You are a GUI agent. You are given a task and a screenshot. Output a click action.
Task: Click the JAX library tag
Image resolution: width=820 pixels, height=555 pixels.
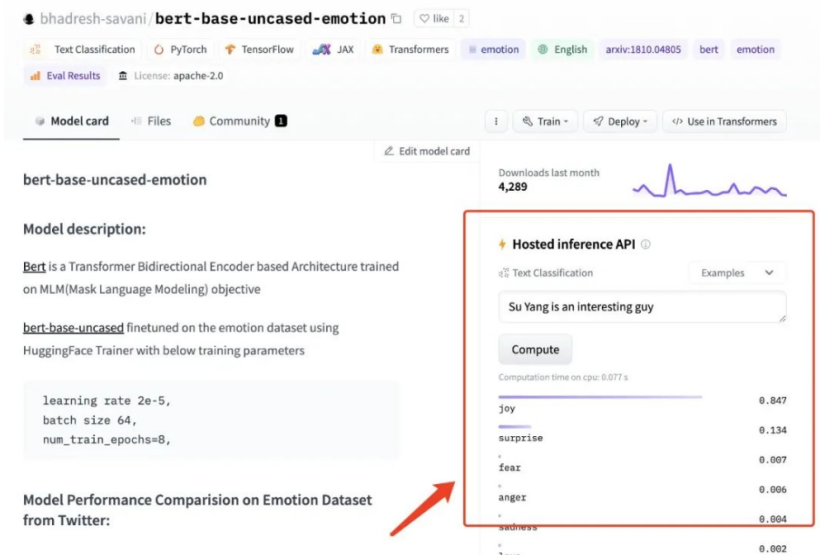coord(335,49)
